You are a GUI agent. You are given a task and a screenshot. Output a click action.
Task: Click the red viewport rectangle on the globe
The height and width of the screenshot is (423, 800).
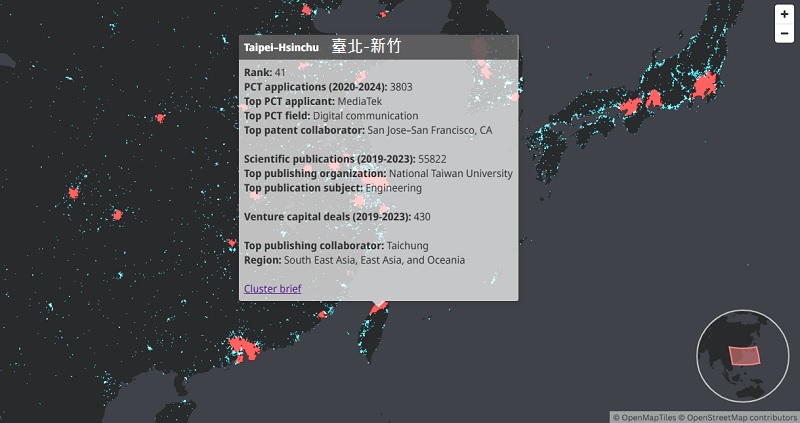743,354
